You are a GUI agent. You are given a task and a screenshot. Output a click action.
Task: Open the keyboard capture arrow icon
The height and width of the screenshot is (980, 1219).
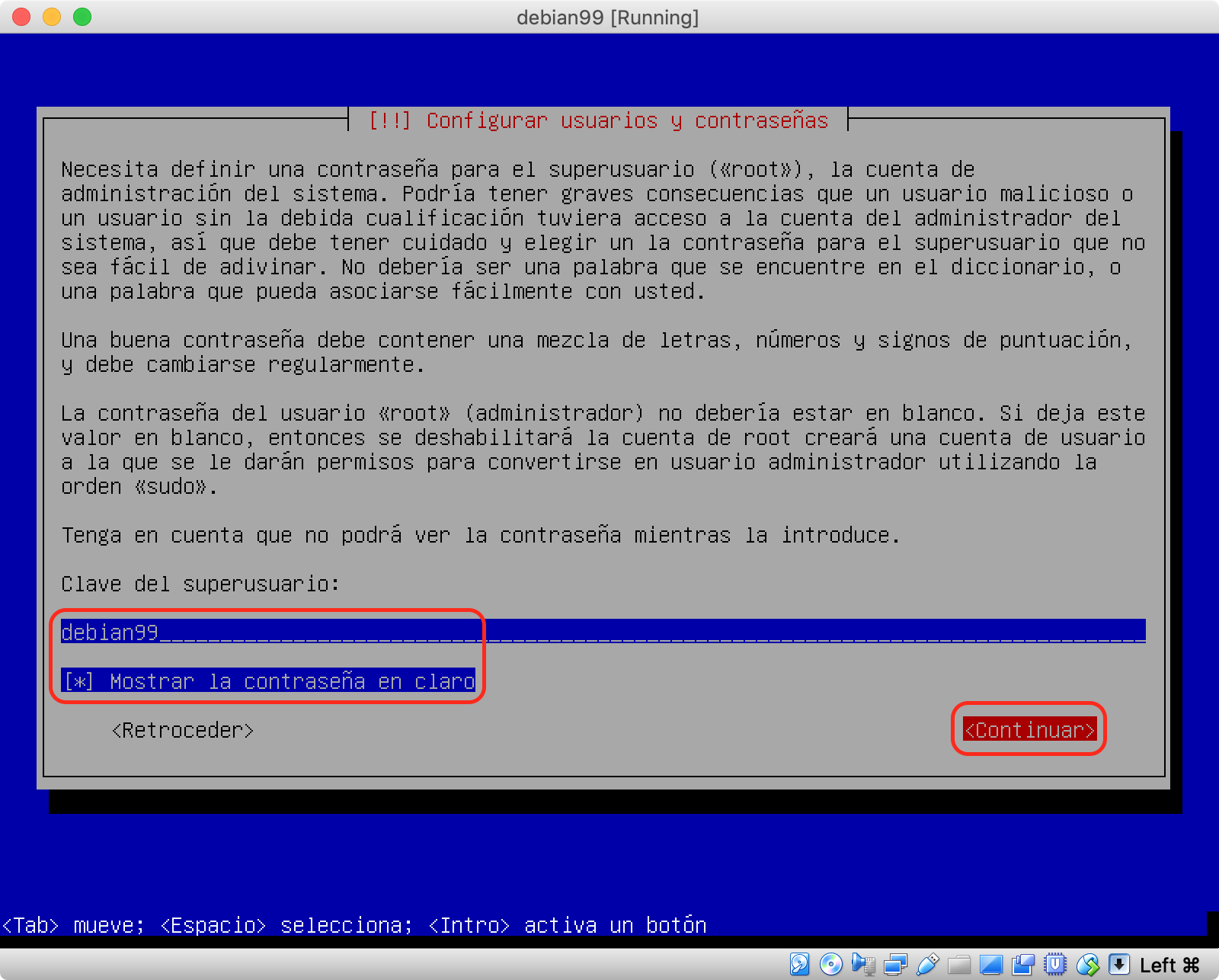(1119, 964)
